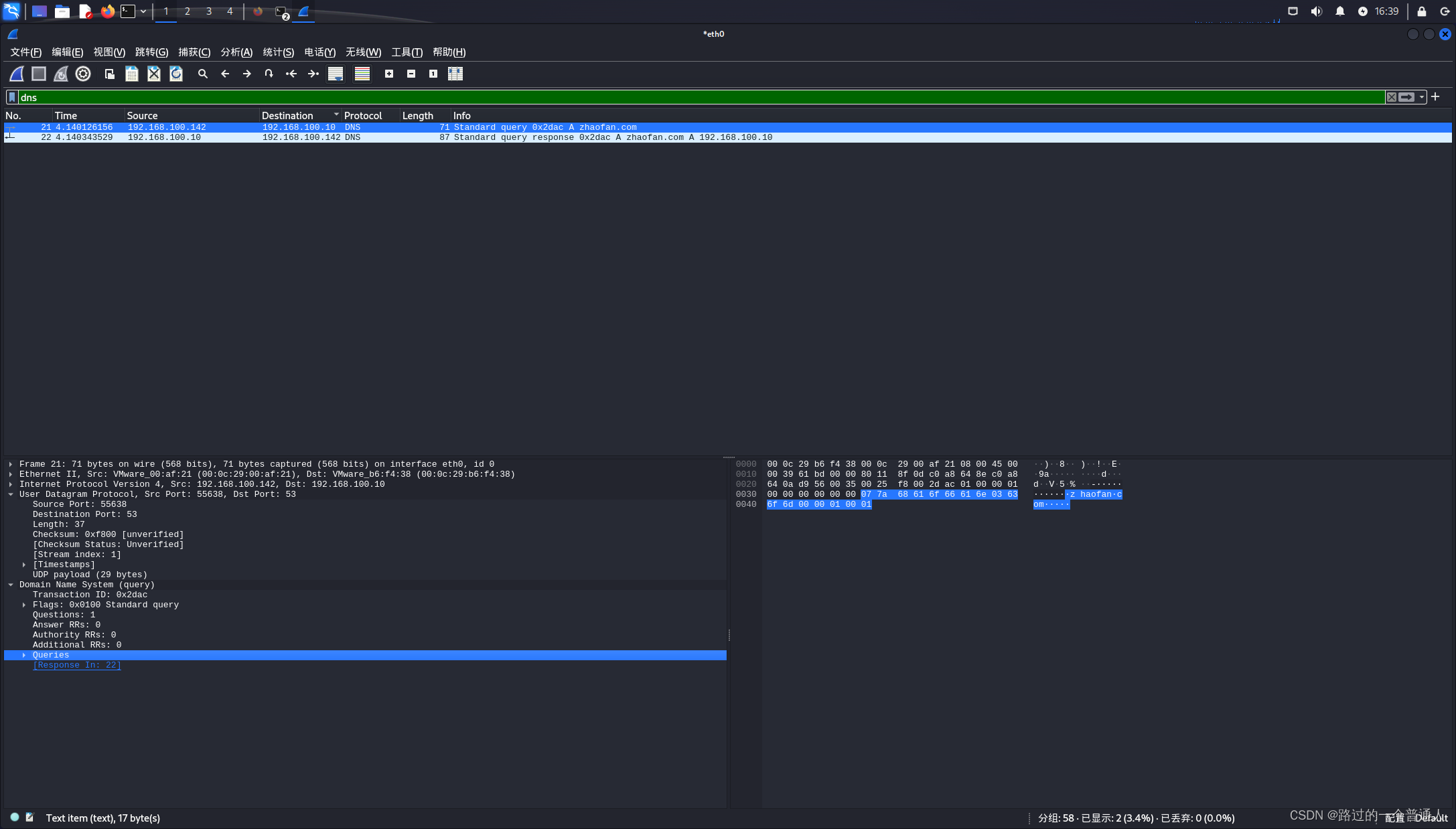Image resolution: width=1456 pixels, height=829 pixels.
Task: Click the Find packet magnifier icon
Action: (203, 74)
